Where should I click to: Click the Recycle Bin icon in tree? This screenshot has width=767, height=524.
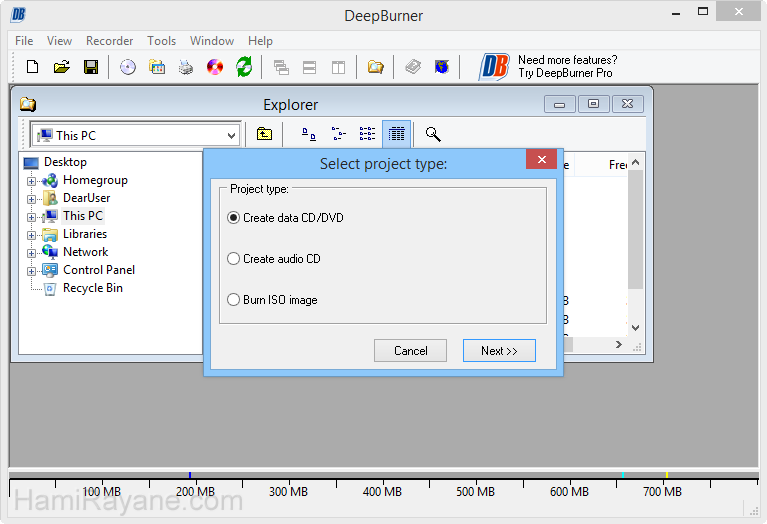(50, 289)
